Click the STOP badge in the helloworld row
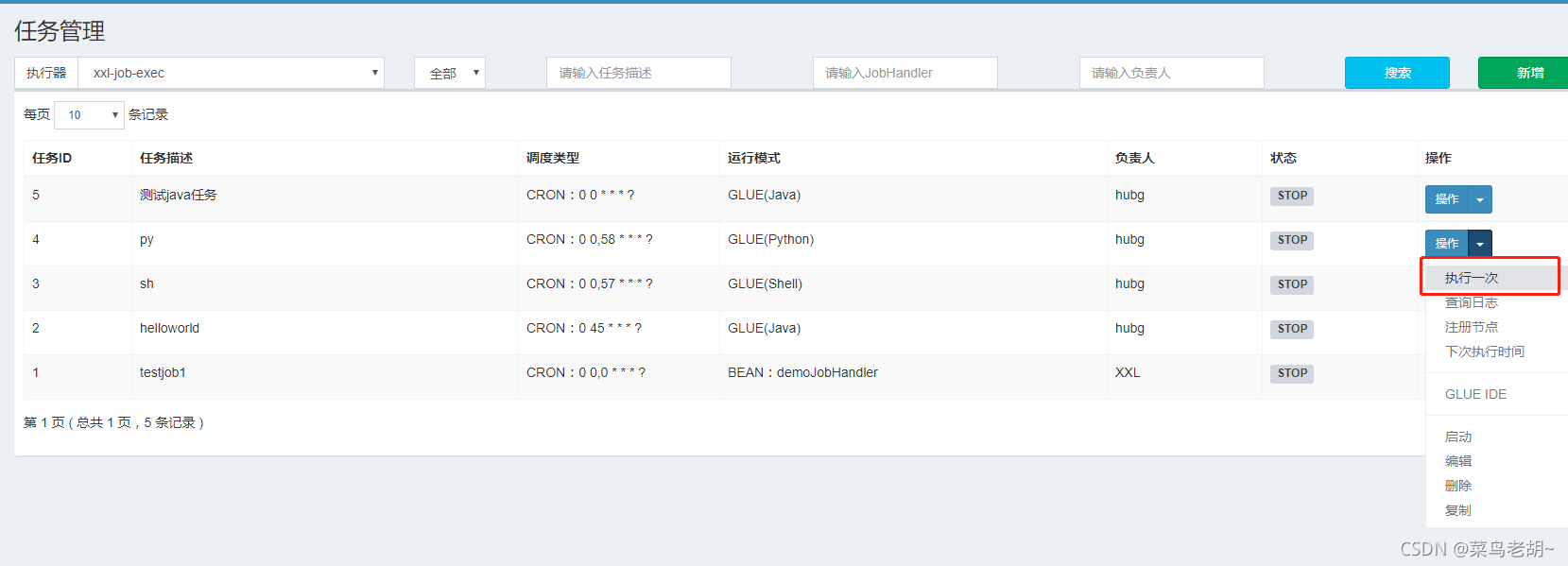The image size is (1568, 566). click(x=1292, y=329)
